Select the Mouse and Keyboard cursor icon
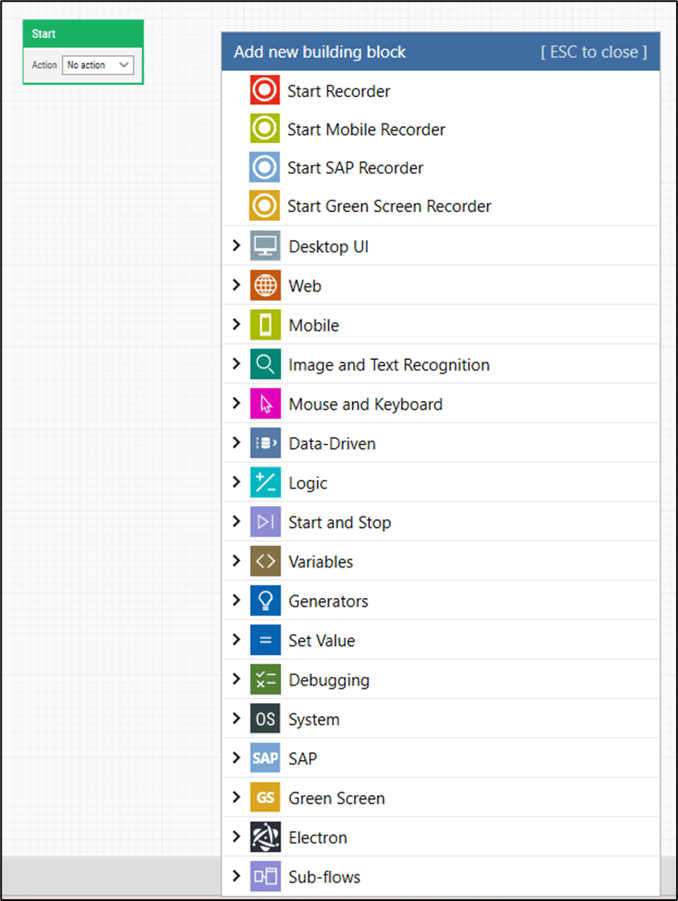This screenshot has height=901, width=678. click(263, 404)
